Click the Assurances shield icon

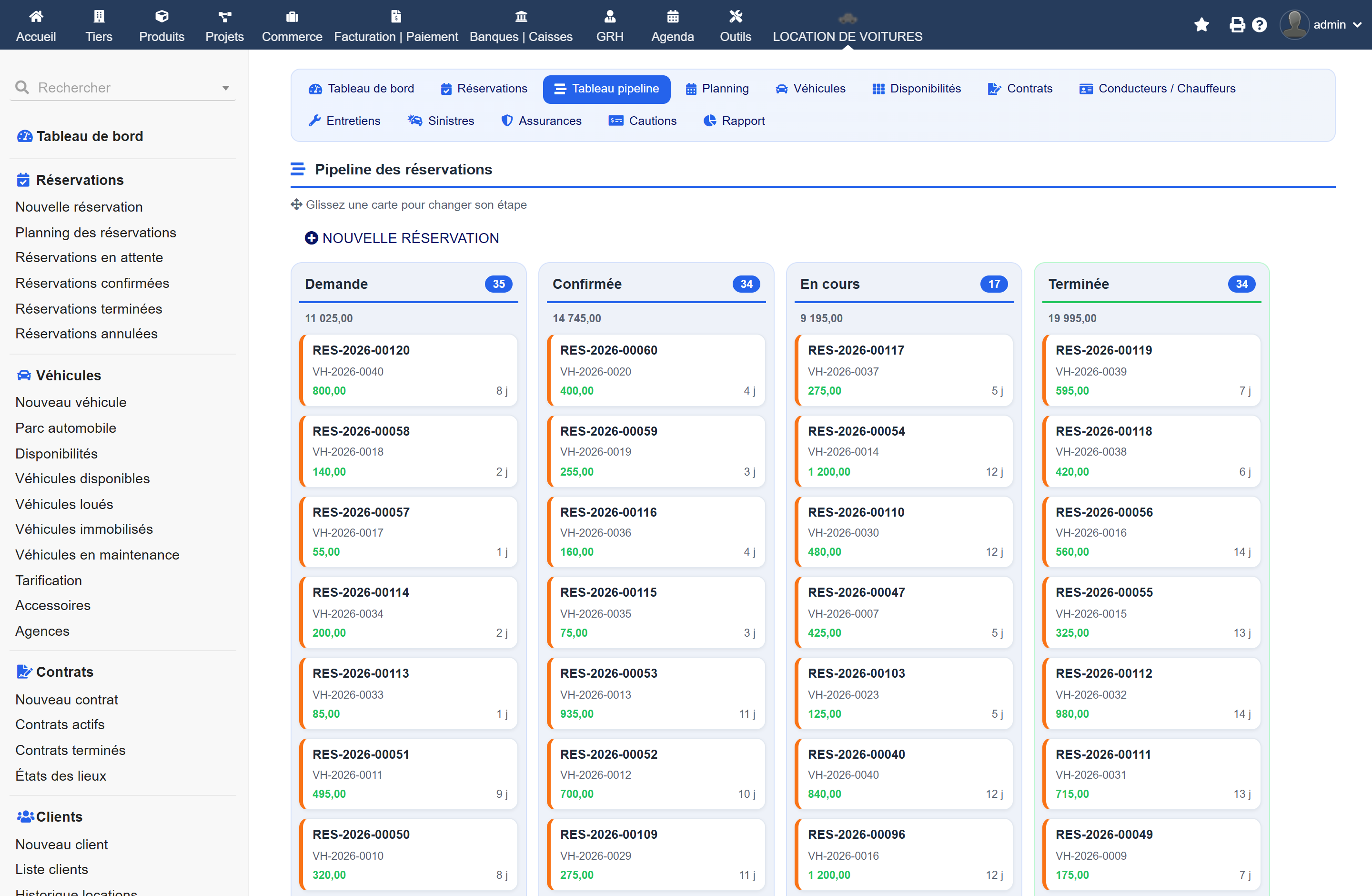click(x=507, y=121)
